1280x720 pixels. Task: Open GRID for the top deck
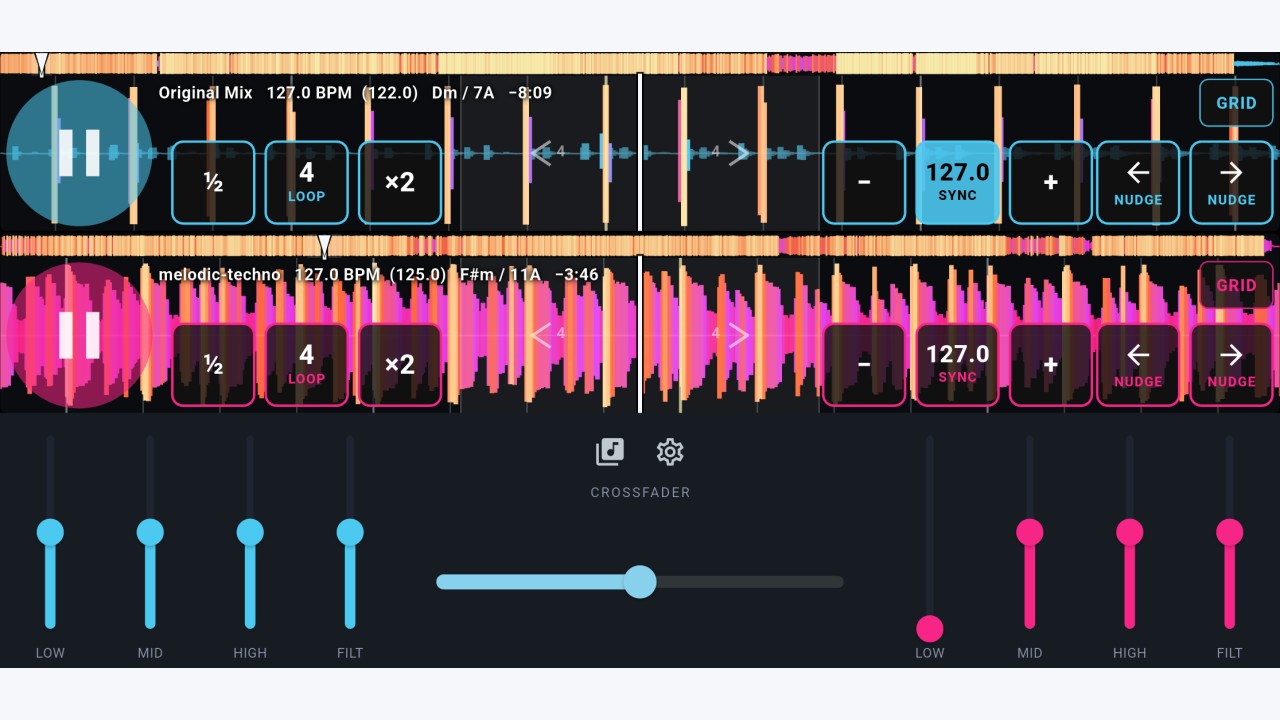[x=1236, y=103]
